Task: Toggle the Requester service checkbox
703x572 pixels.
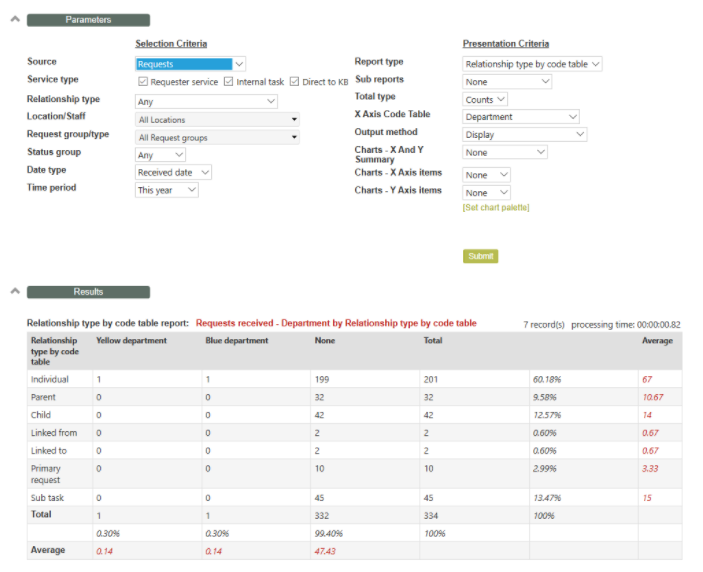Action: click(x=143, y=82)
